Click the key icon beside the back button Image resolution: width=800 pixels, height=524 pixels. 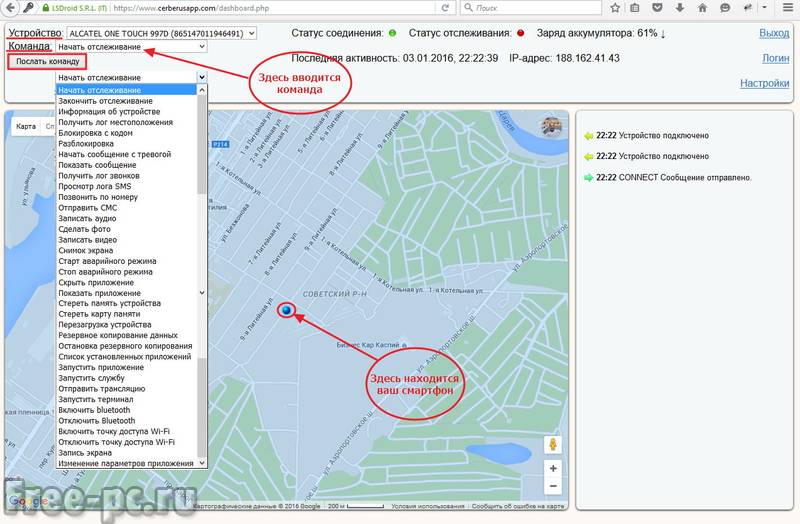pyautogui.click(x=29, y=8)
